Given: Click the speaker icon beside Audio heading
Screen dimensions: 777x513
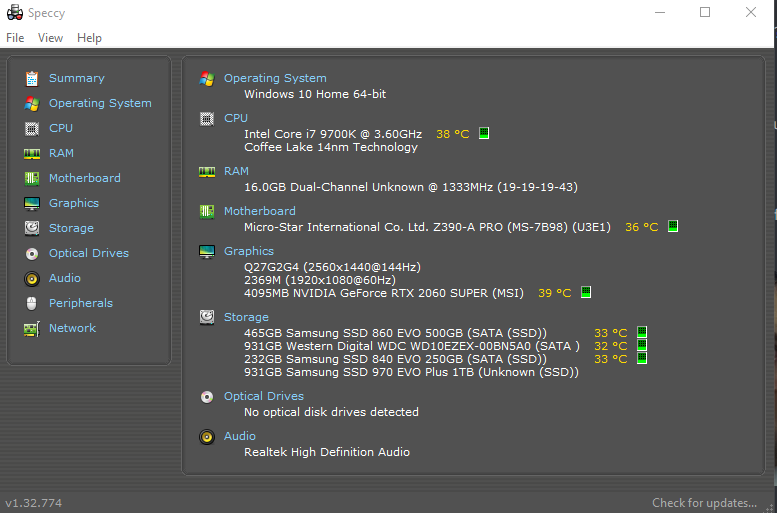Looking at the screenshot, I should click(207, 437).
